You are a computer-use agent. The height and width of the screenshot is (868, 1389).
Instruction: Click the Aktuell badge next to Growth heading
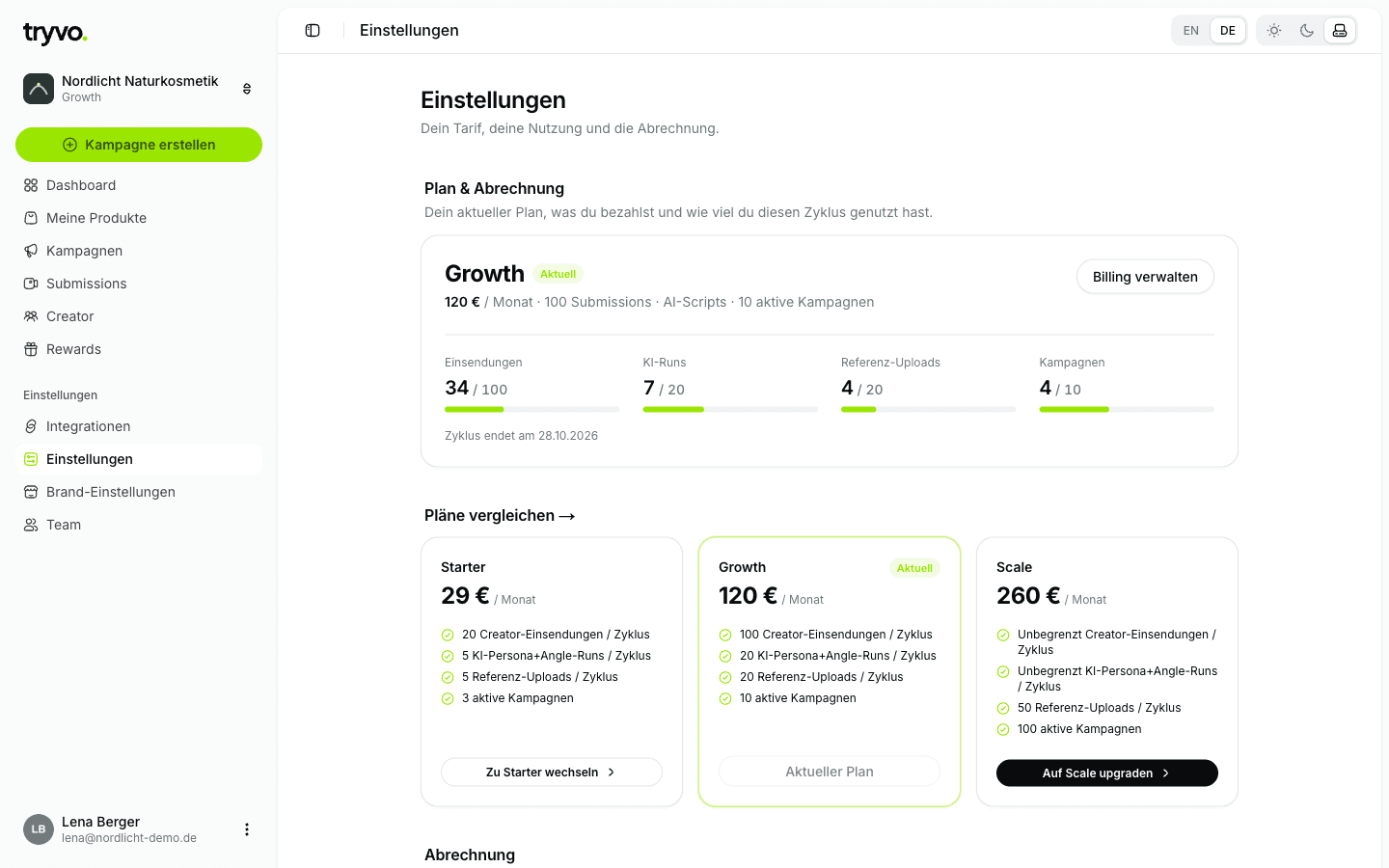(x=558, y=274)
